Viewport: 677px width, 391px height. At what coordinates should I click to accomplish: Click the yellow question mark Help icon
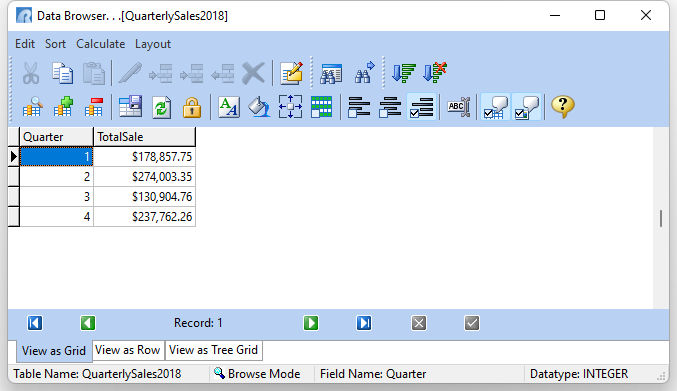coord(563,107)
